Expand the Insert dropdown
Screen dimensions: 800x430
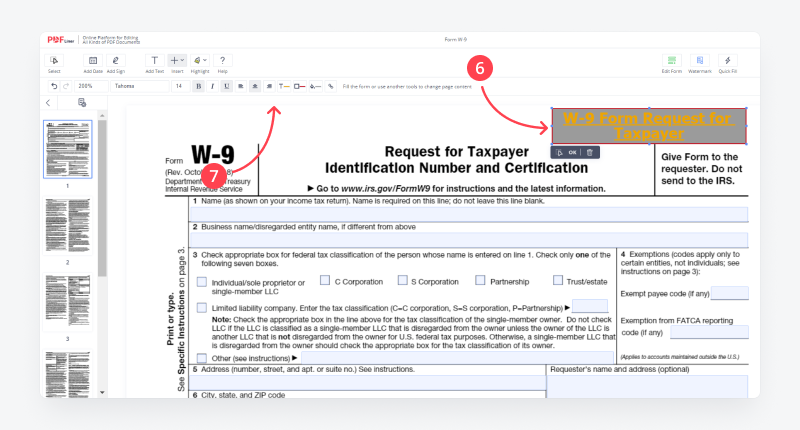pos(177,61)
